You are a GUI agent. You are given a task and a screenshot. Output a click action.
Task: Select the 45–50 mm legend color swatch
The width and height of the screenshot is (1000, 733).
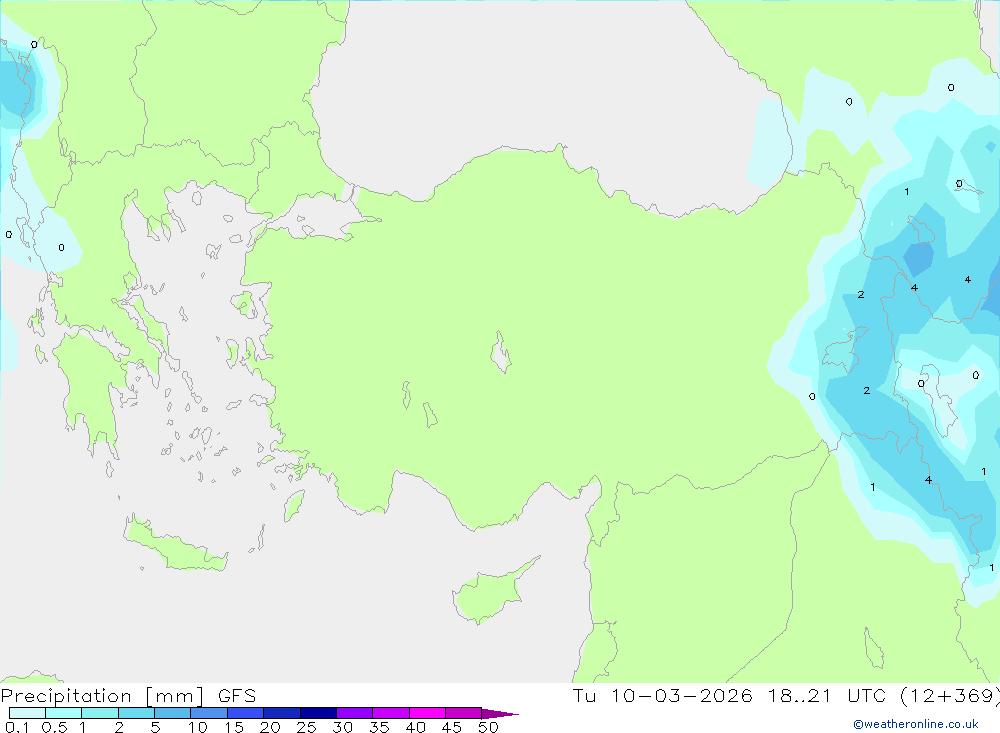pos(464,713)
